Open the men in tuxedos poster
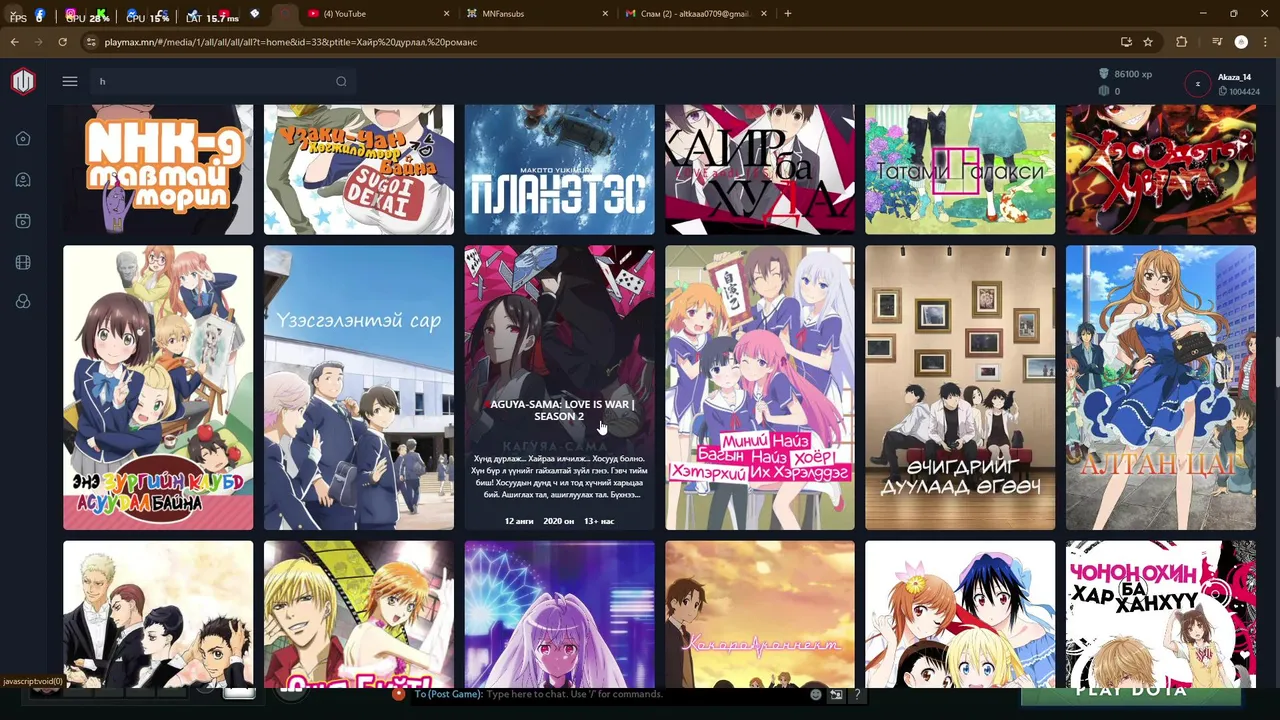 (158, 614)
